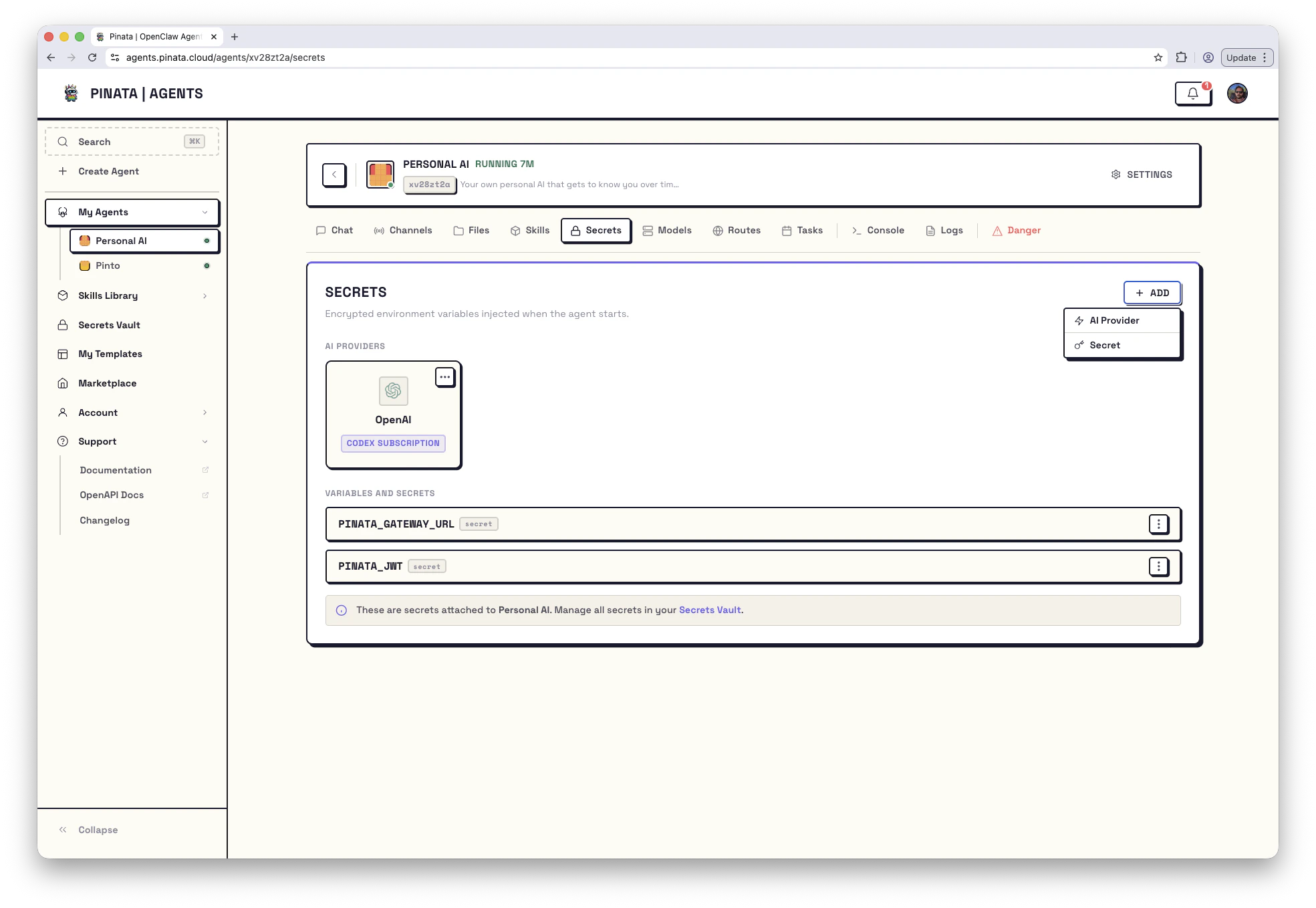Choose AI Provider from the Add menu
Screen dimensions: 1316x908
1114,320
